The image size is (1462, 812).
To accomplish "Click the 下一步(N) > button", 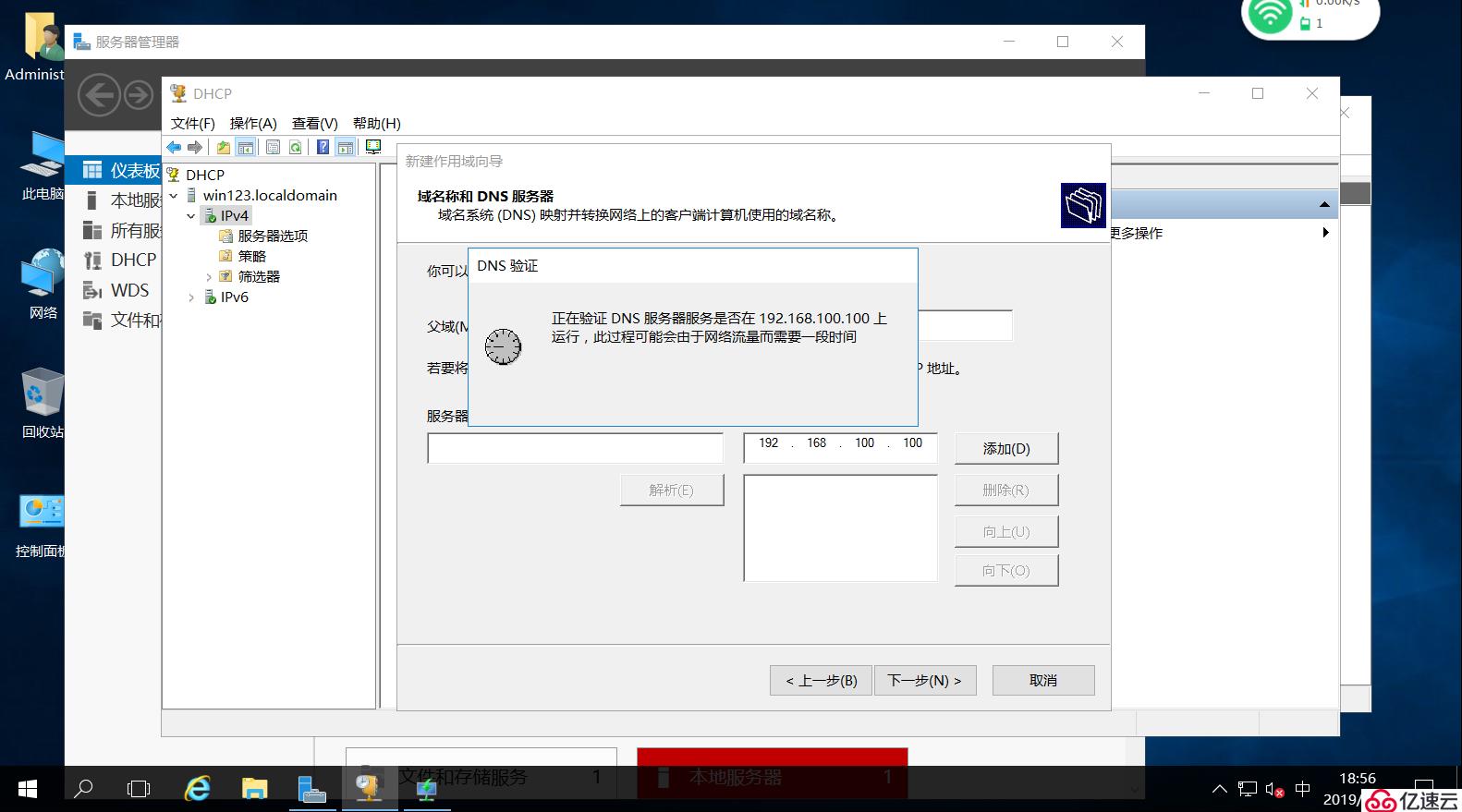I will pos(925,680).
